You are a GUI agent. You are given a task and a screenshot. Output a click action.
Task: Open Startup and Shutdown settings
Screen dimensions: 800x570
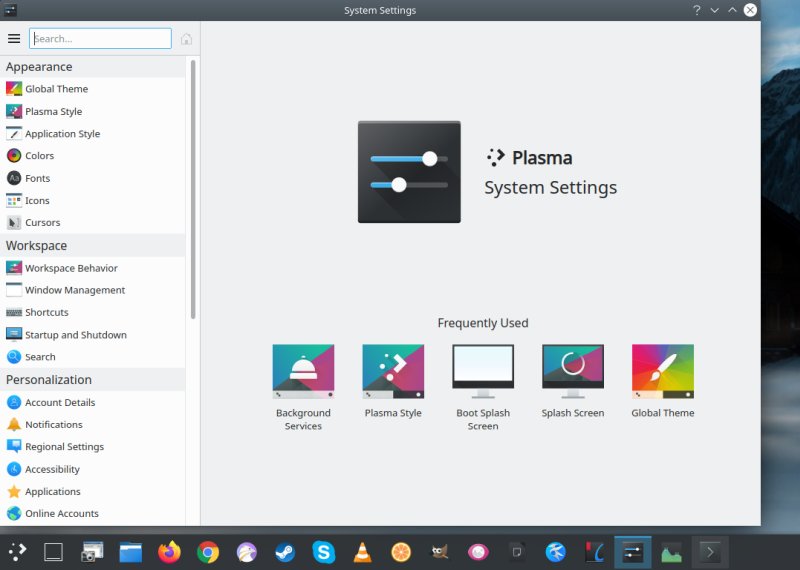[x=75, y=335]
